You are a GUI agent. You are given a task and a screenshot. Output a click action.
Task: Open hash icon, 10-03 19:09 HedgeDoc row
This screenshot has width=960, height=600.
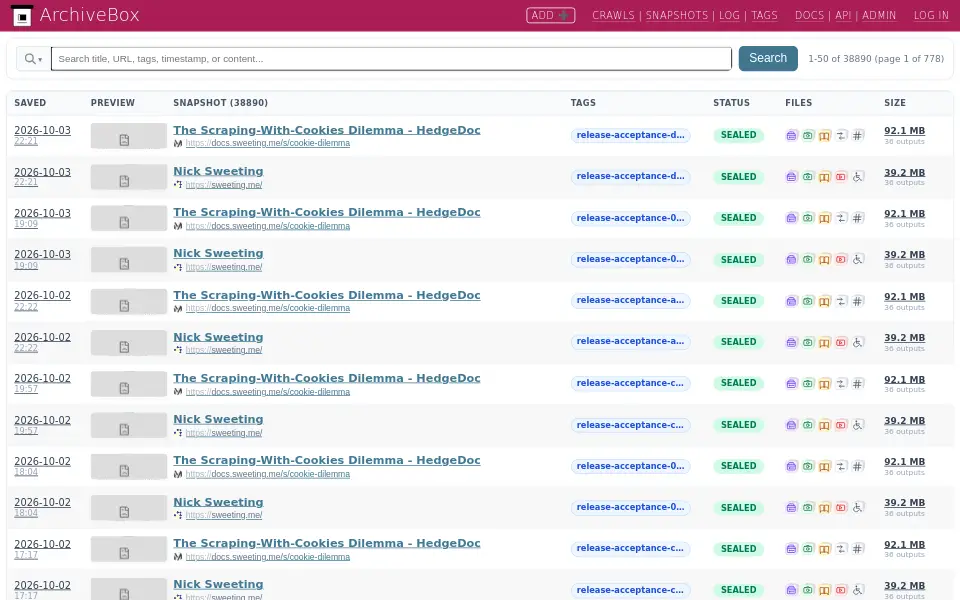point(857,218)
